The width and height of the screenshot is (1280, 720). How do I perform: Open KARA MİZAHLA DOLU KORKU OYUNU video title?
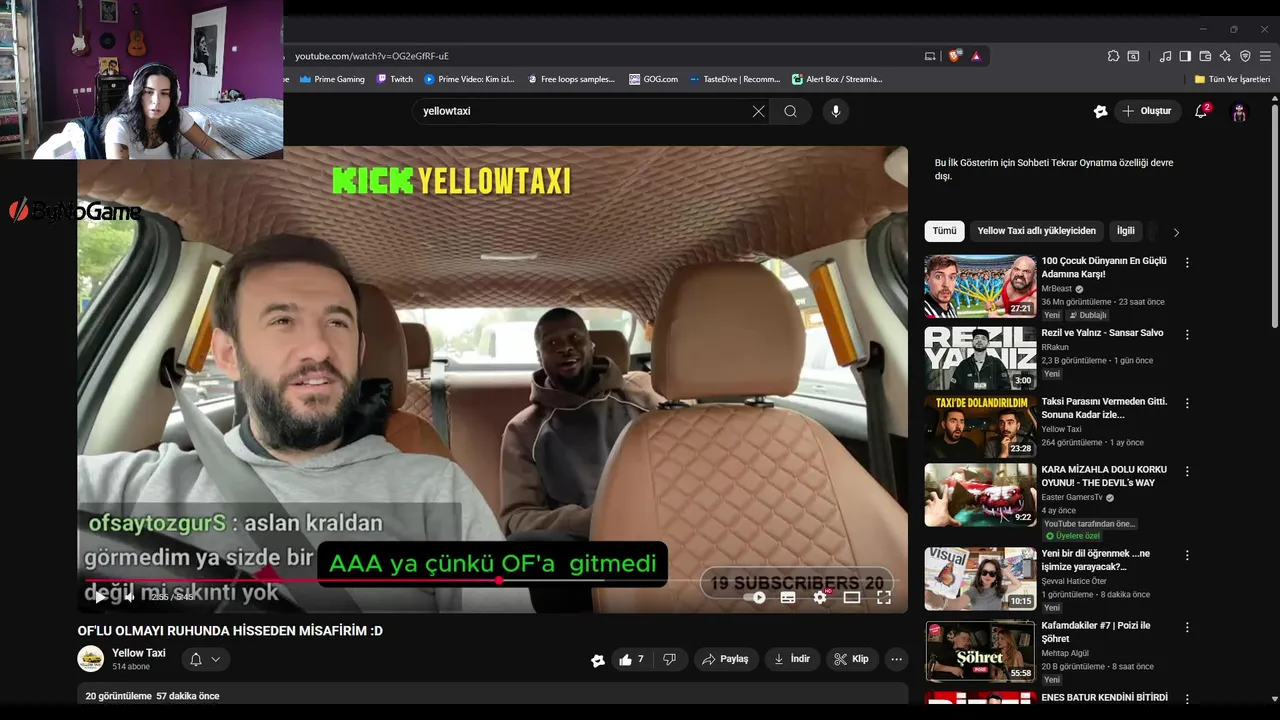click(1104, 476)
